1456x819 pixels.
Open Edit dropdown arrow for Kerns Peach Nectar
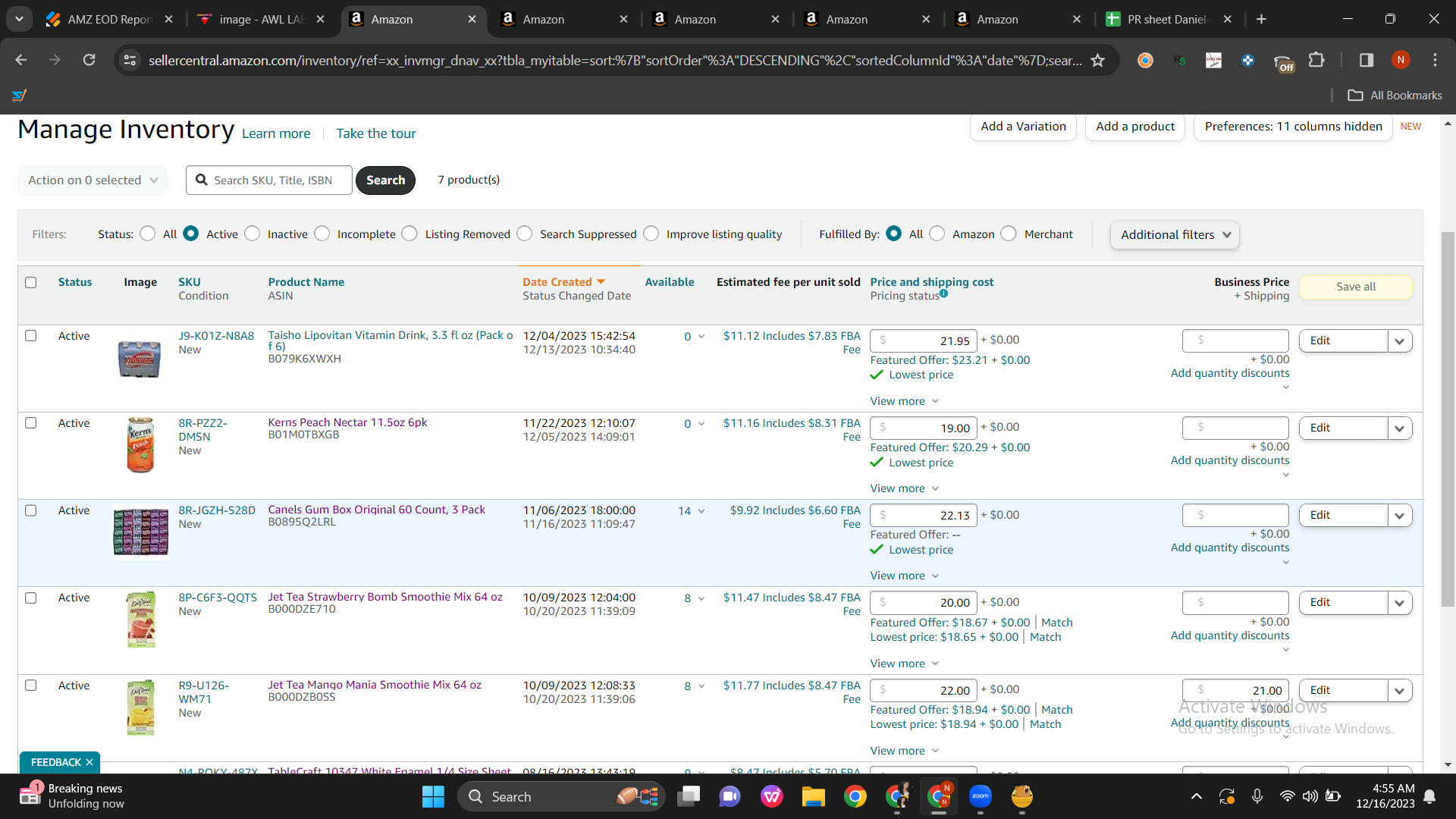(1400, 428)
